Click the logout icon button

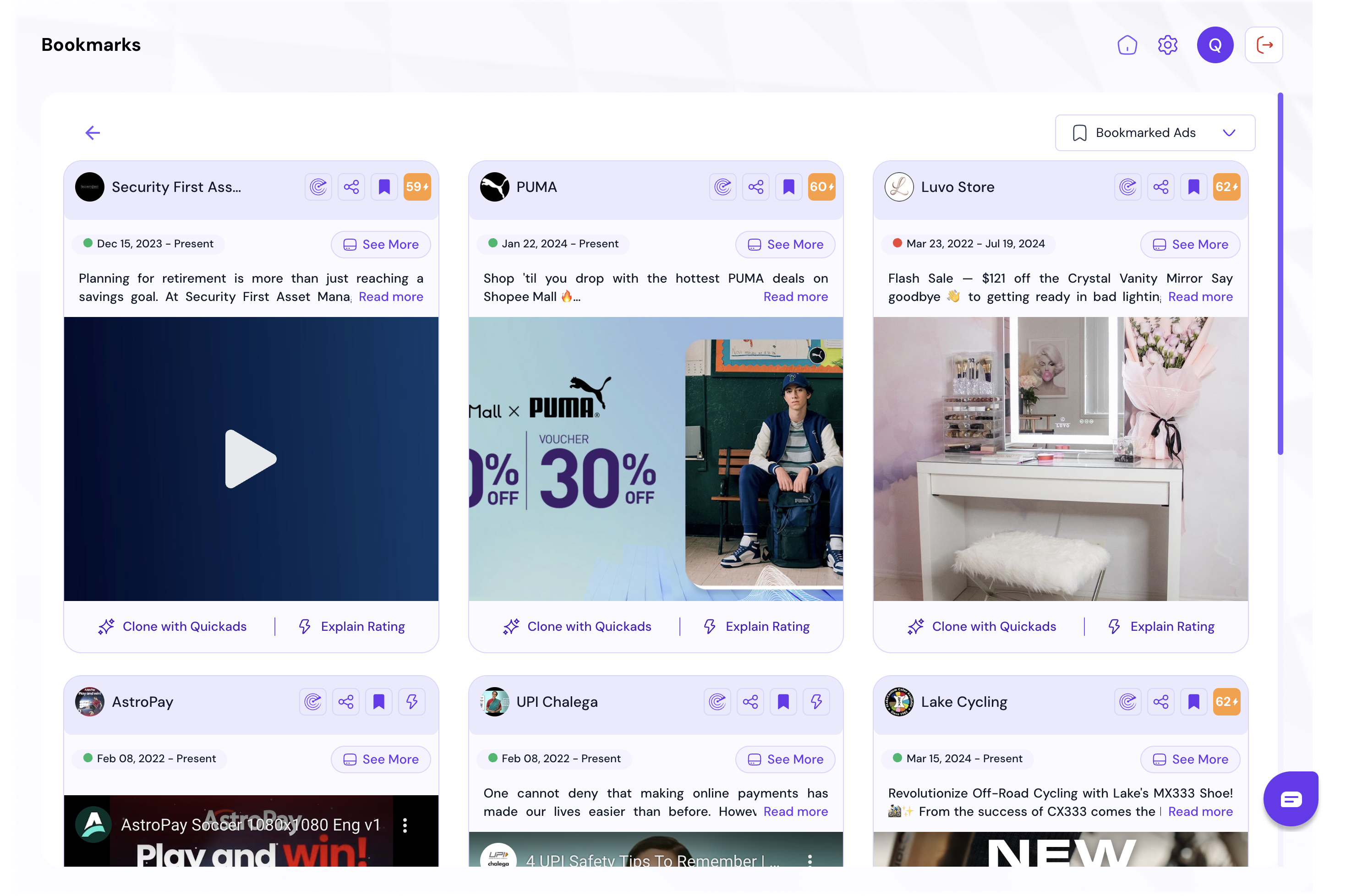coord(1264,44)
